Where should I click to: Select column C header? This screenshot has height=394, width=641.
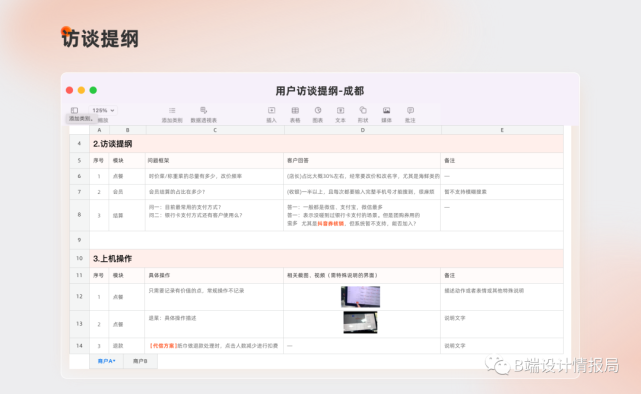pyautogui.click(x=215, y=130)
